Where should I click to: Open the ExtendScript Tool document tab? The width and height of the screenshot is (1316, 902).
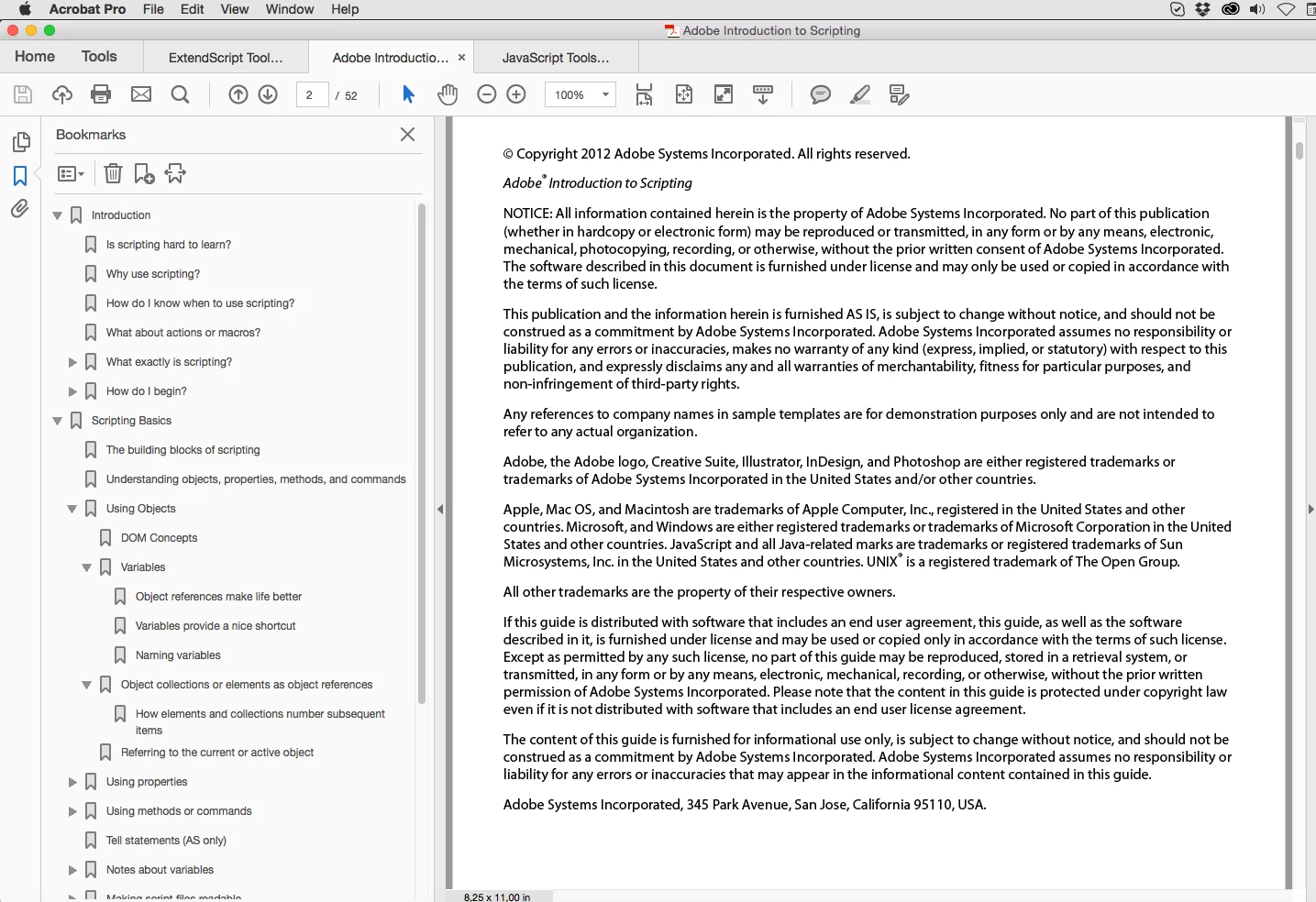tap(226, 57)
